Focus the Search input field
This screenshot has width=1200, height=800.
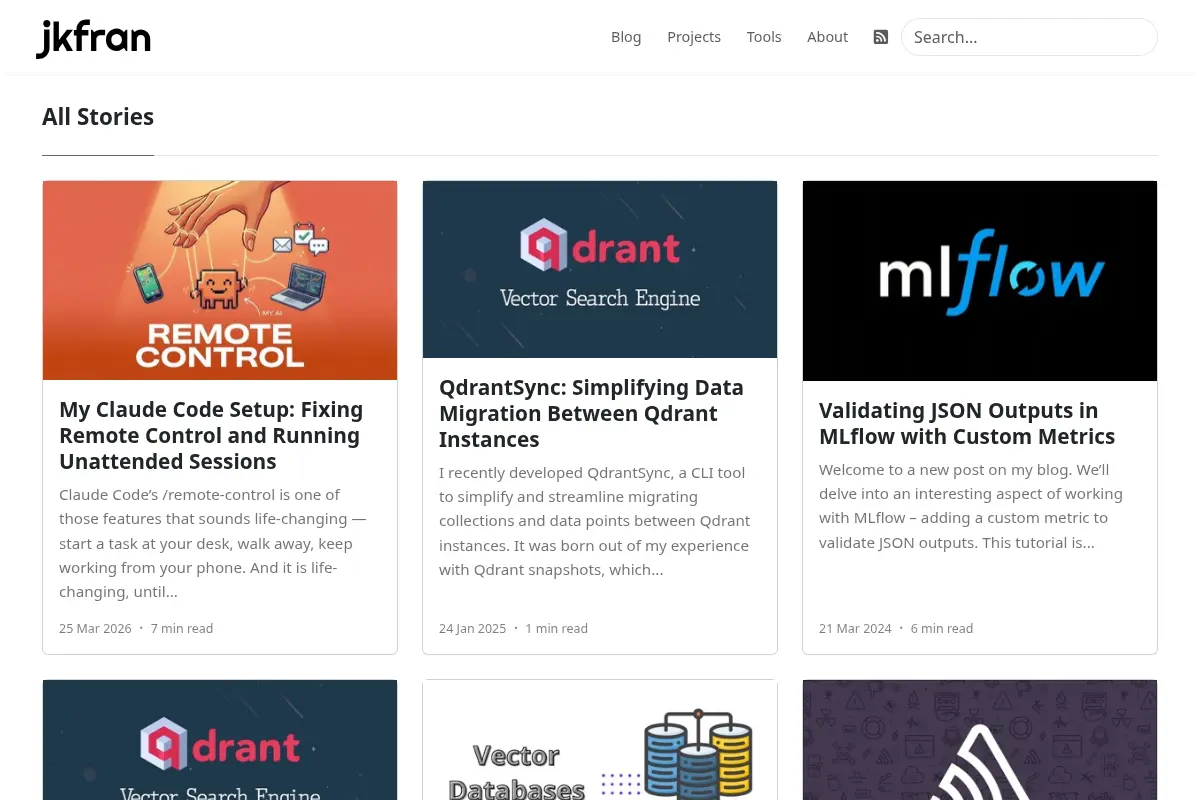1029,37
